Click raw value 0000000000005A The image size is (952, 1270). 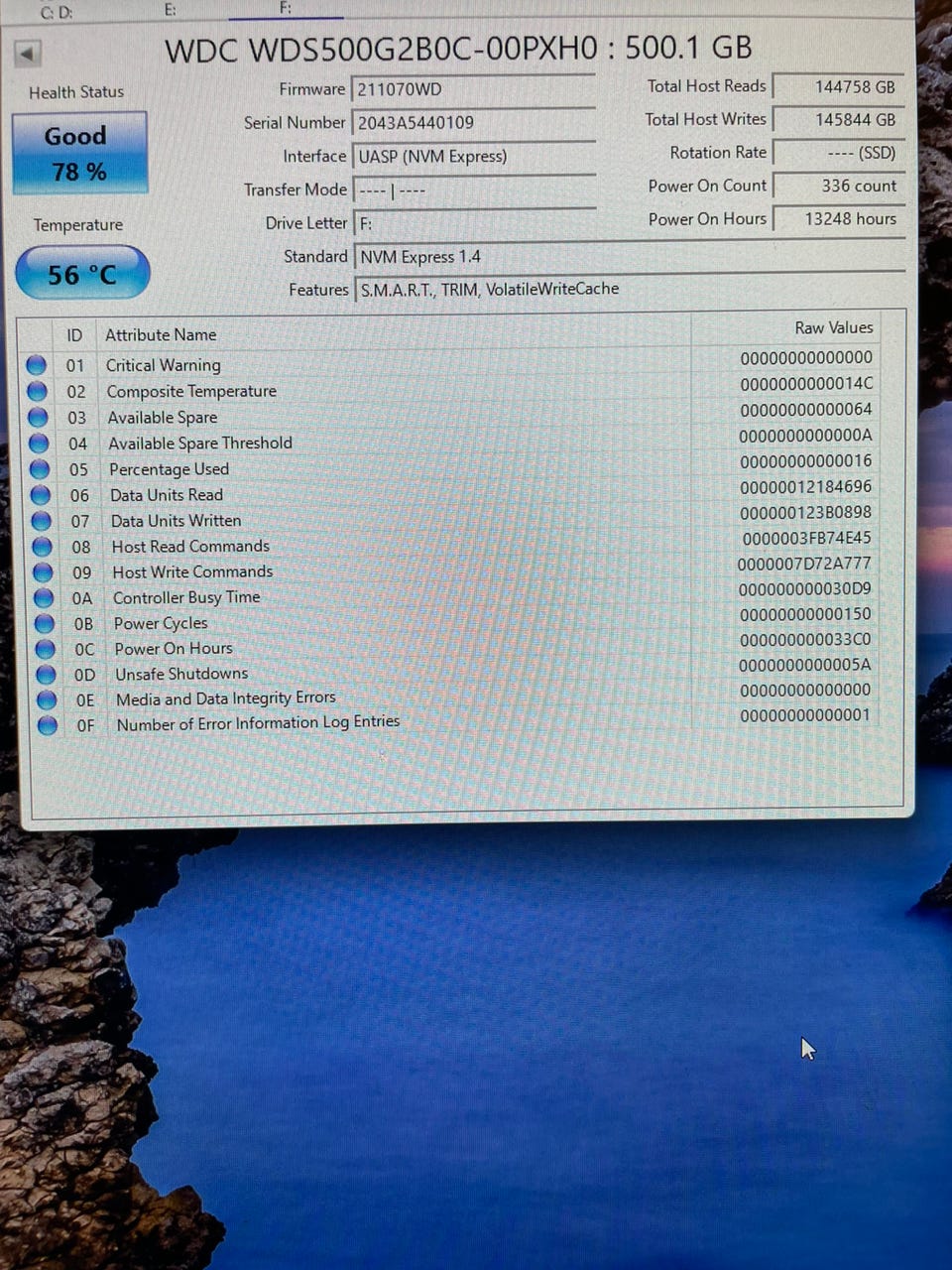(x=805, y=664)
